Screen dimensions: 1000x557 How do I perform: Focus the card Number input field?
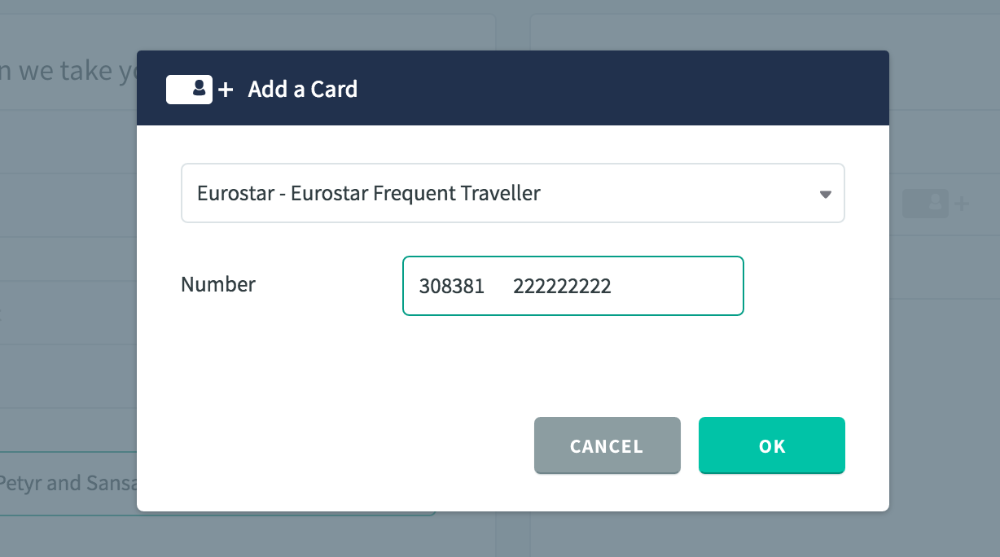point(680,286)
